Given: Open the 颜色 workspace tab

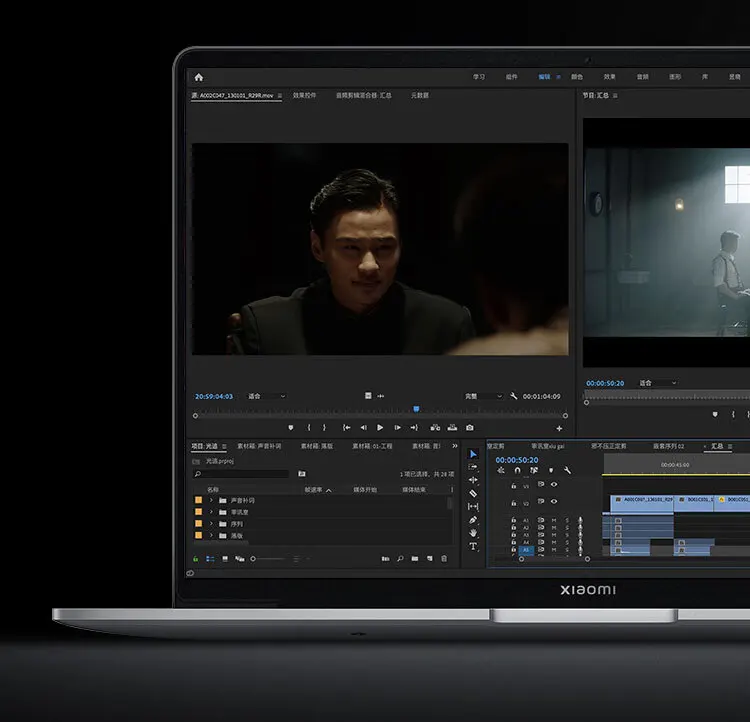Looking at the screenshot, I should click(x=577, y=77).
